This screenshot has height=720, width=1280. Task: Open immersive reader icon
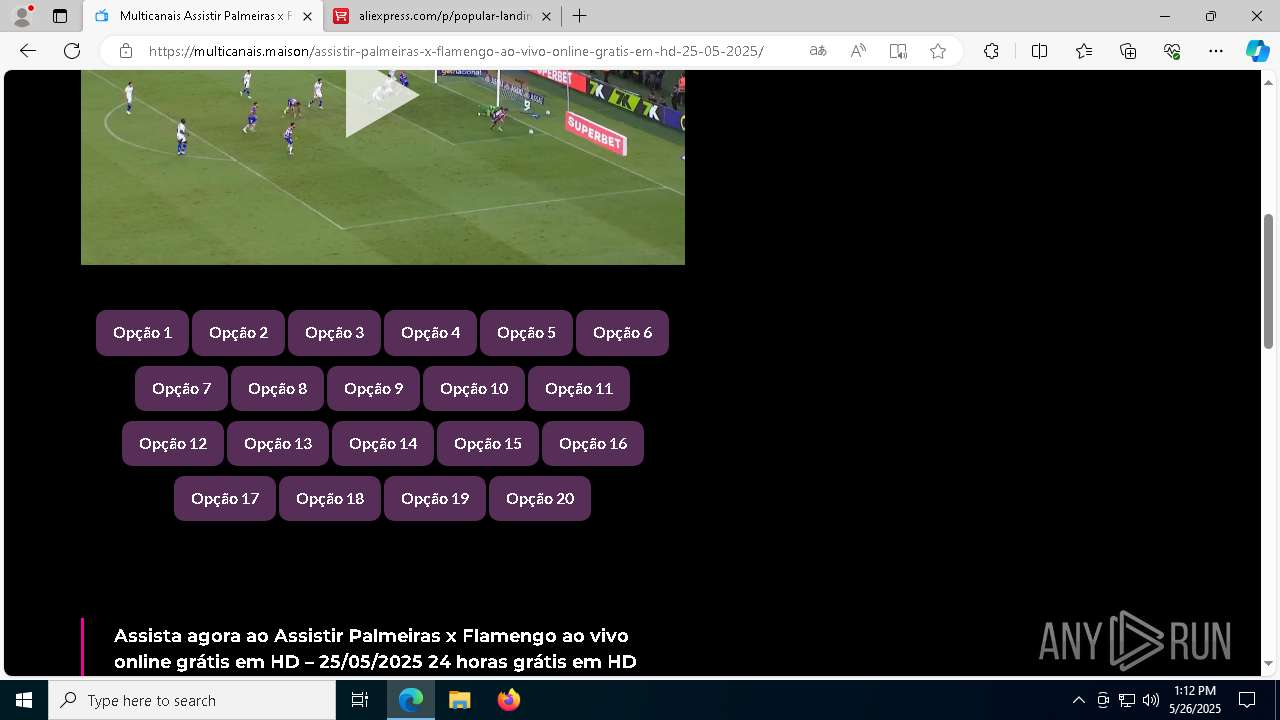coord(898,51)
